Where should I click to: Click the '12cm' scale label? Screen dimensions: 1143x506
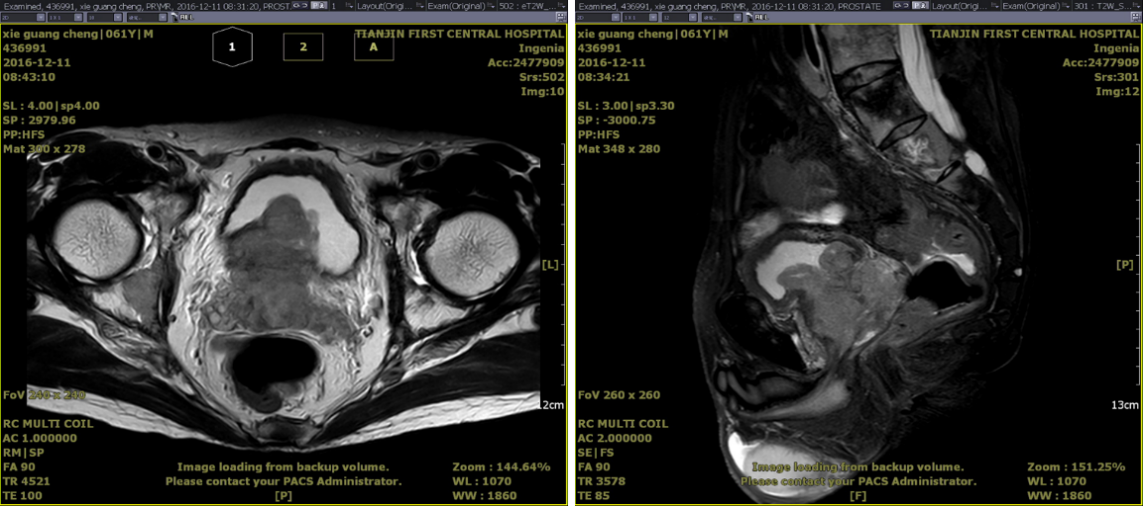(552, 405)
